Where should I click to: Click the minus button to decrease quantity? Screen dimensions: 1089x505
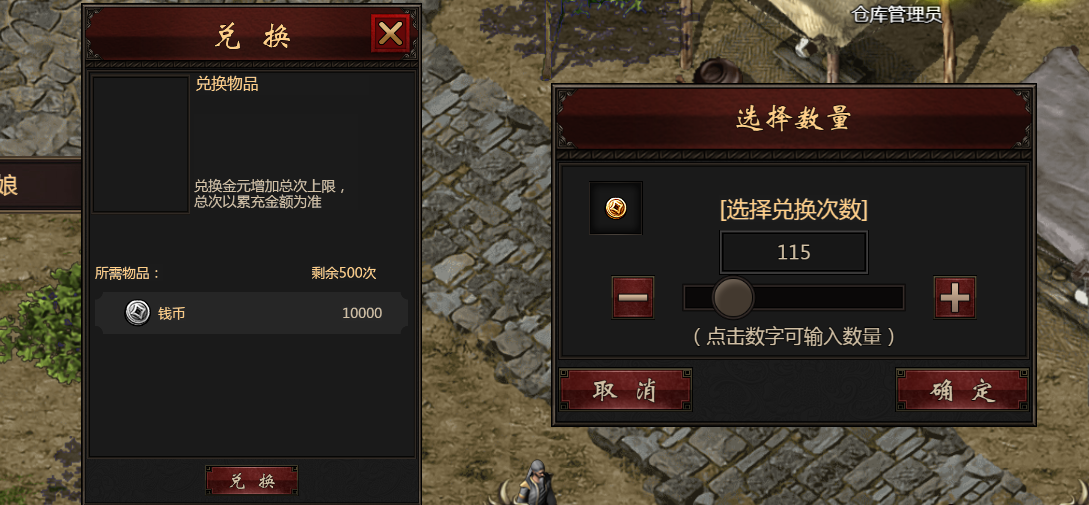click(x=633, y=297)
